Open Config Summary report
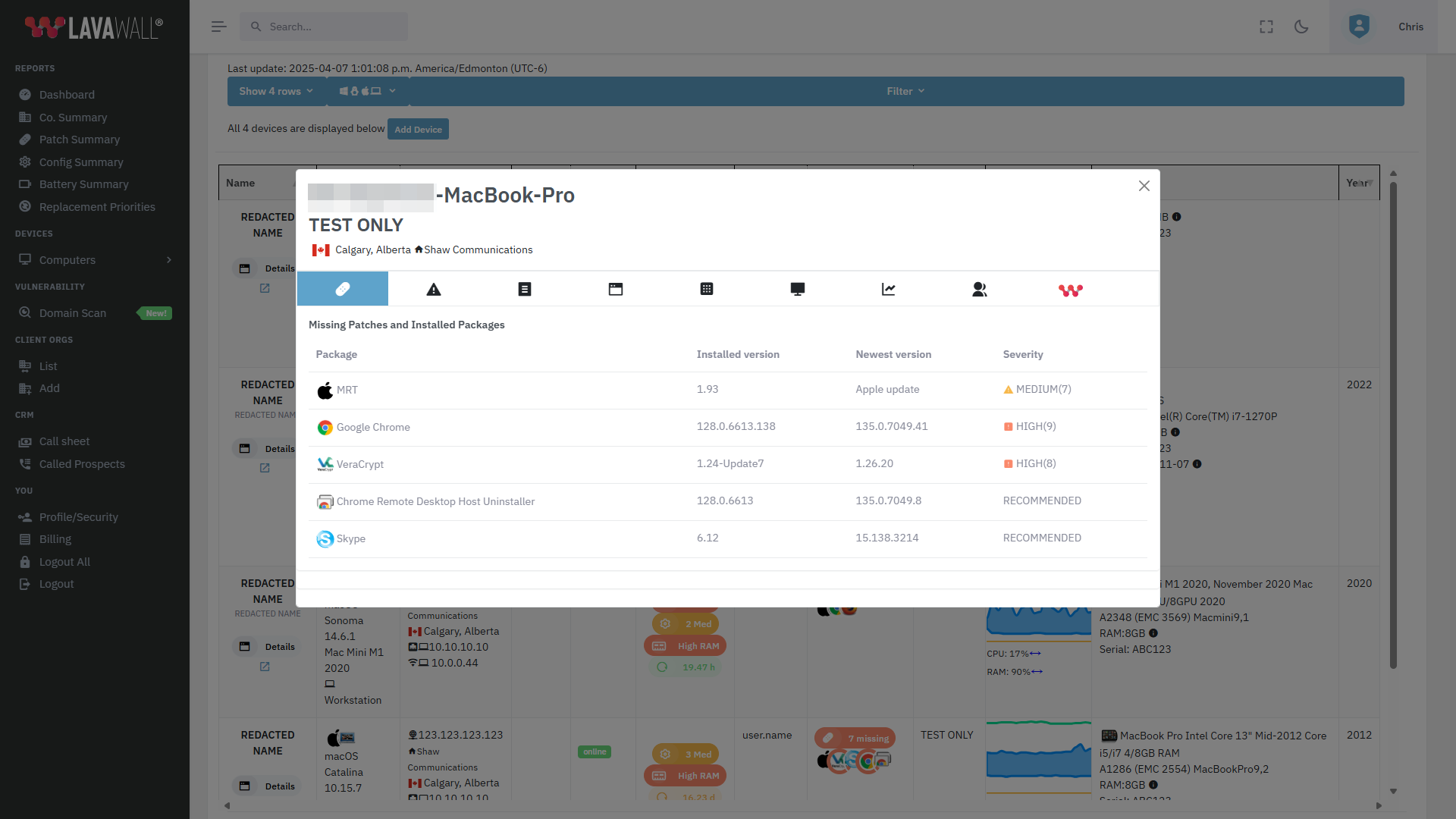This screenshot has height=819, width=1456. point(81,162)
